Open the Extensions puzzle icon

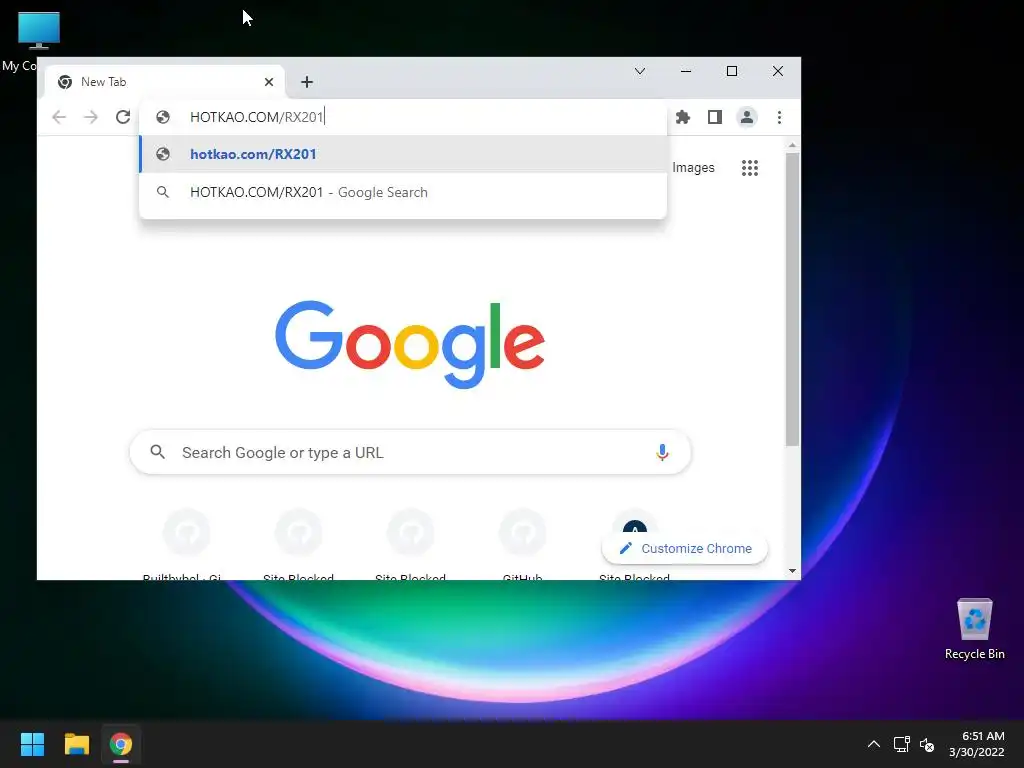[x=682, y=117]
